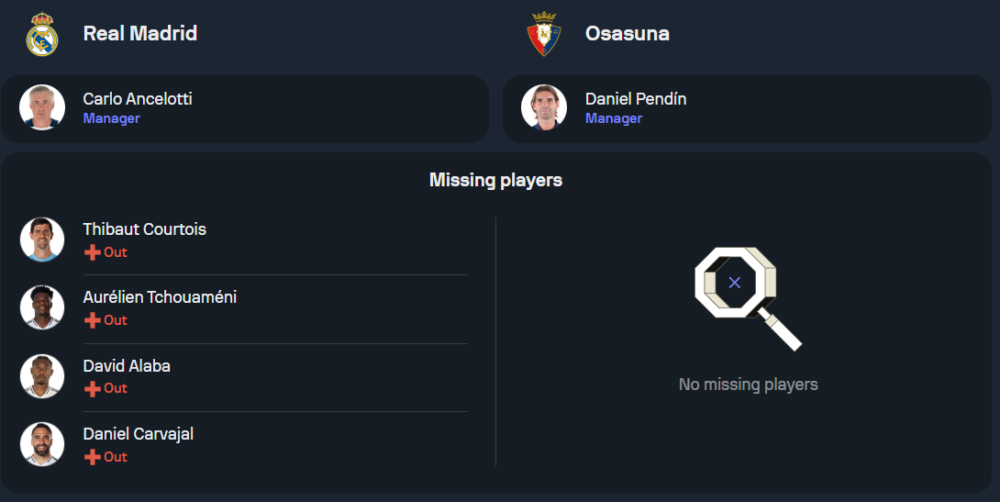Click Thibaut Courtois' player avatar
The height and width of the screenshot is (502, 1000).
(x=42, y=239)
